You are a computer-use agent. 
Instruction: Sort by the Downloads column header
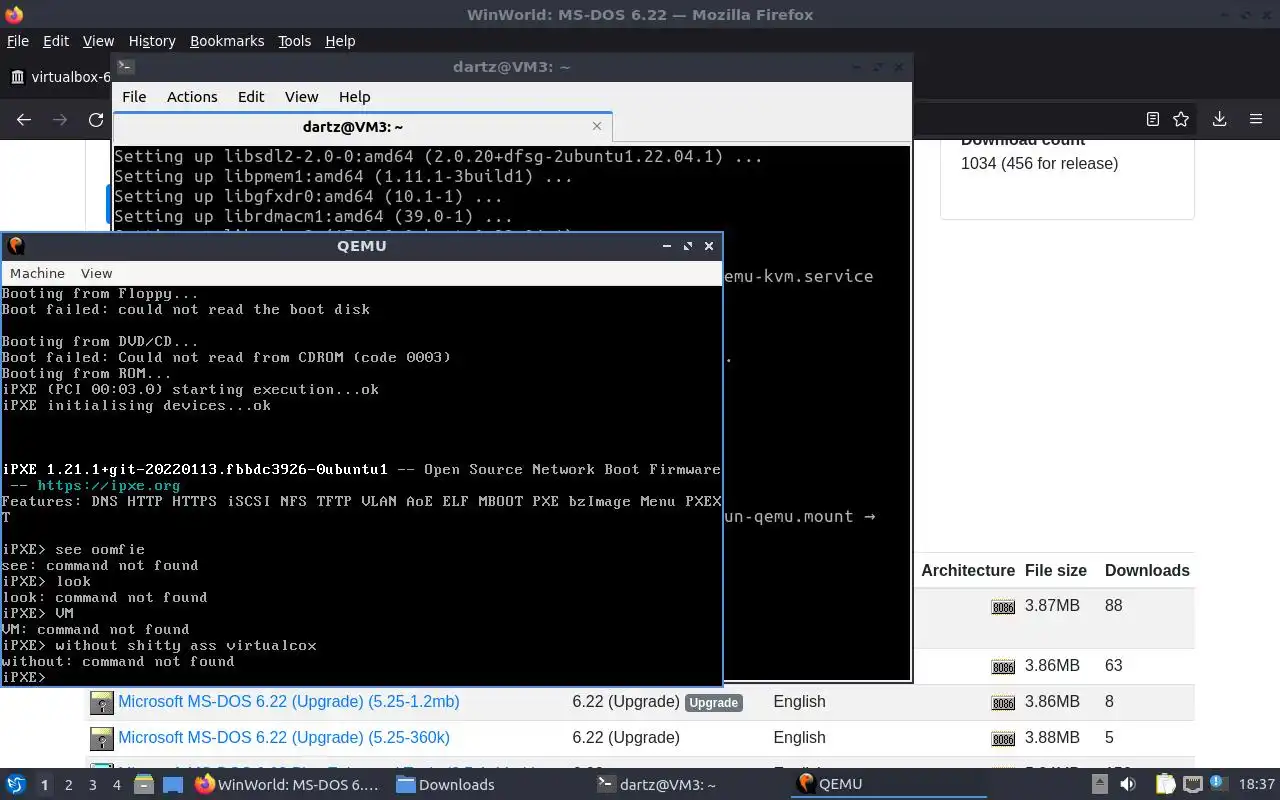coord(1147,570)
